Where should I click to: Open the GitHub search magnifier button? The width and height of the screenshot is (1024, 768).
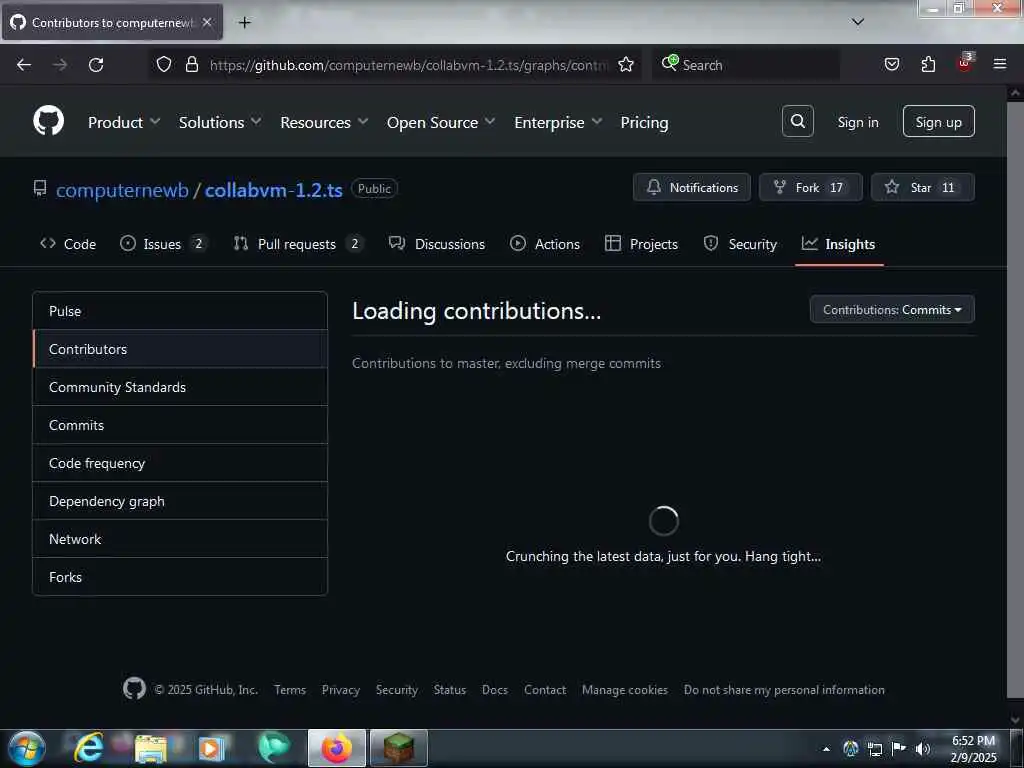point(797,121)
